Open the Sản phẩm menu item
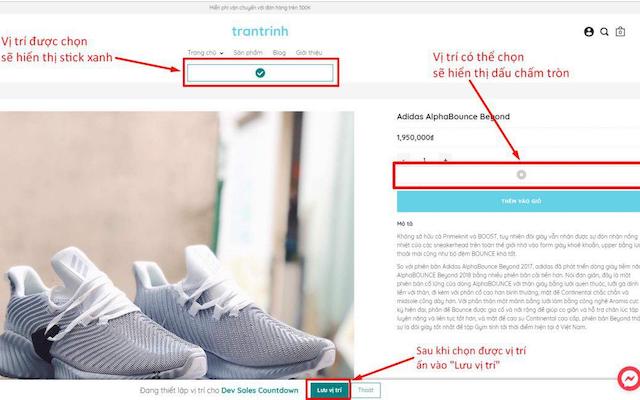 click(x=248, y=53)
